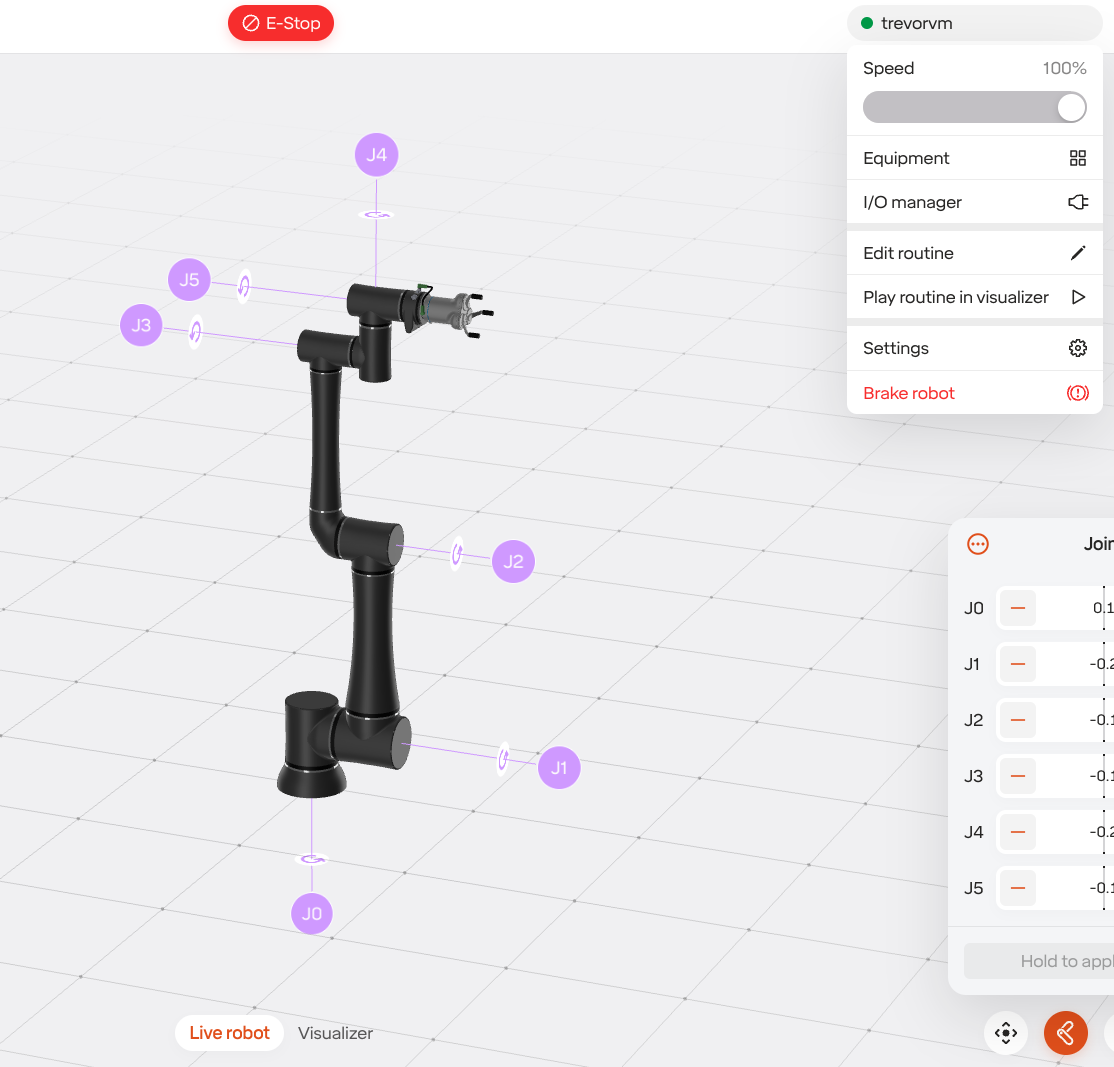The height and width of the screenshot is (1067, 1114).
Task: Click the J0 rotation handle ring
Action: [312, 860]
